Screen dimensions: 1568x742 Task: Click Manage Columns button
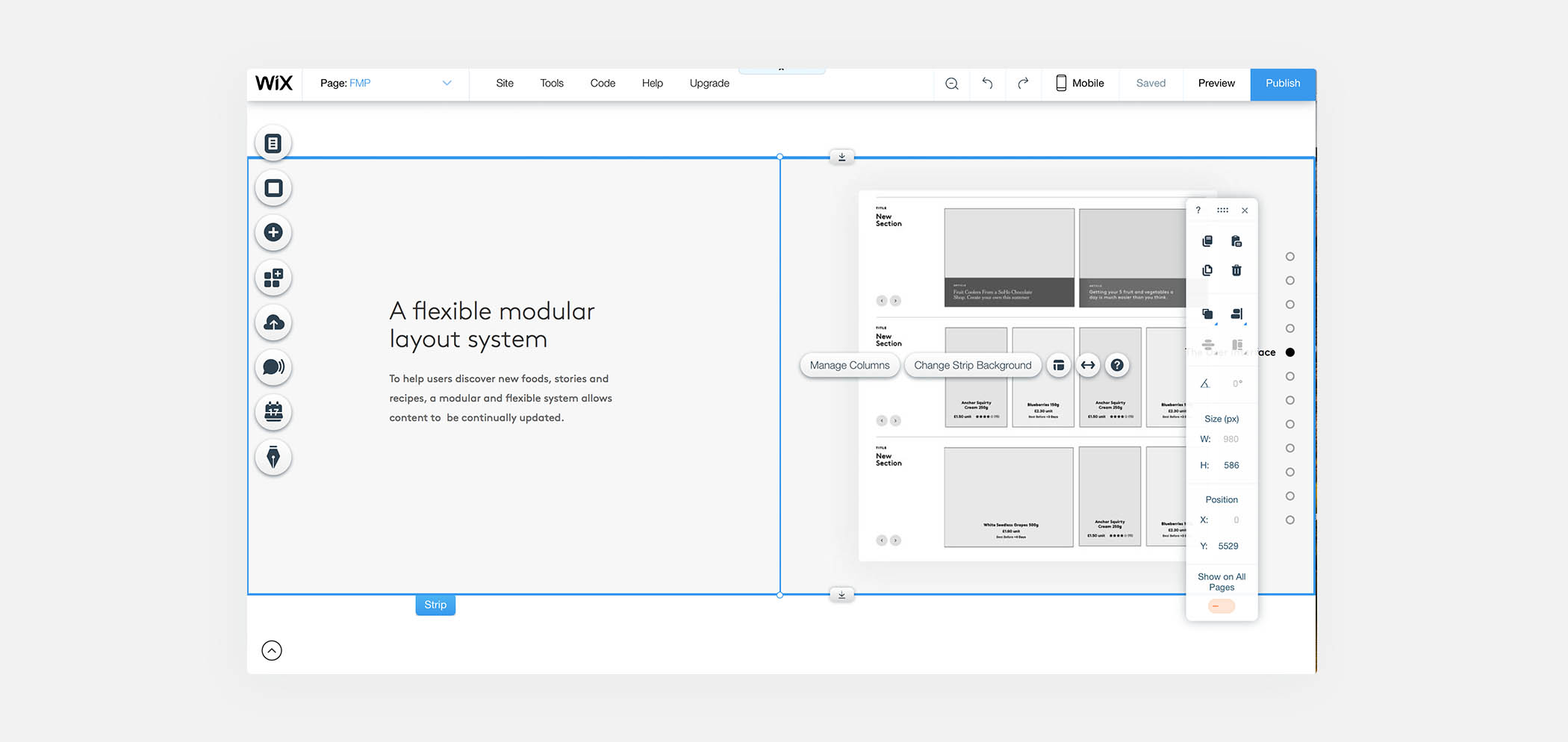(850, 365)
